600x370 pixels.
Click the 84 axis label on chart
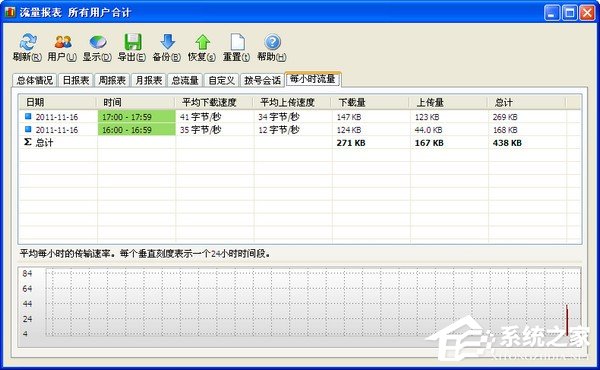coord(27,273)
